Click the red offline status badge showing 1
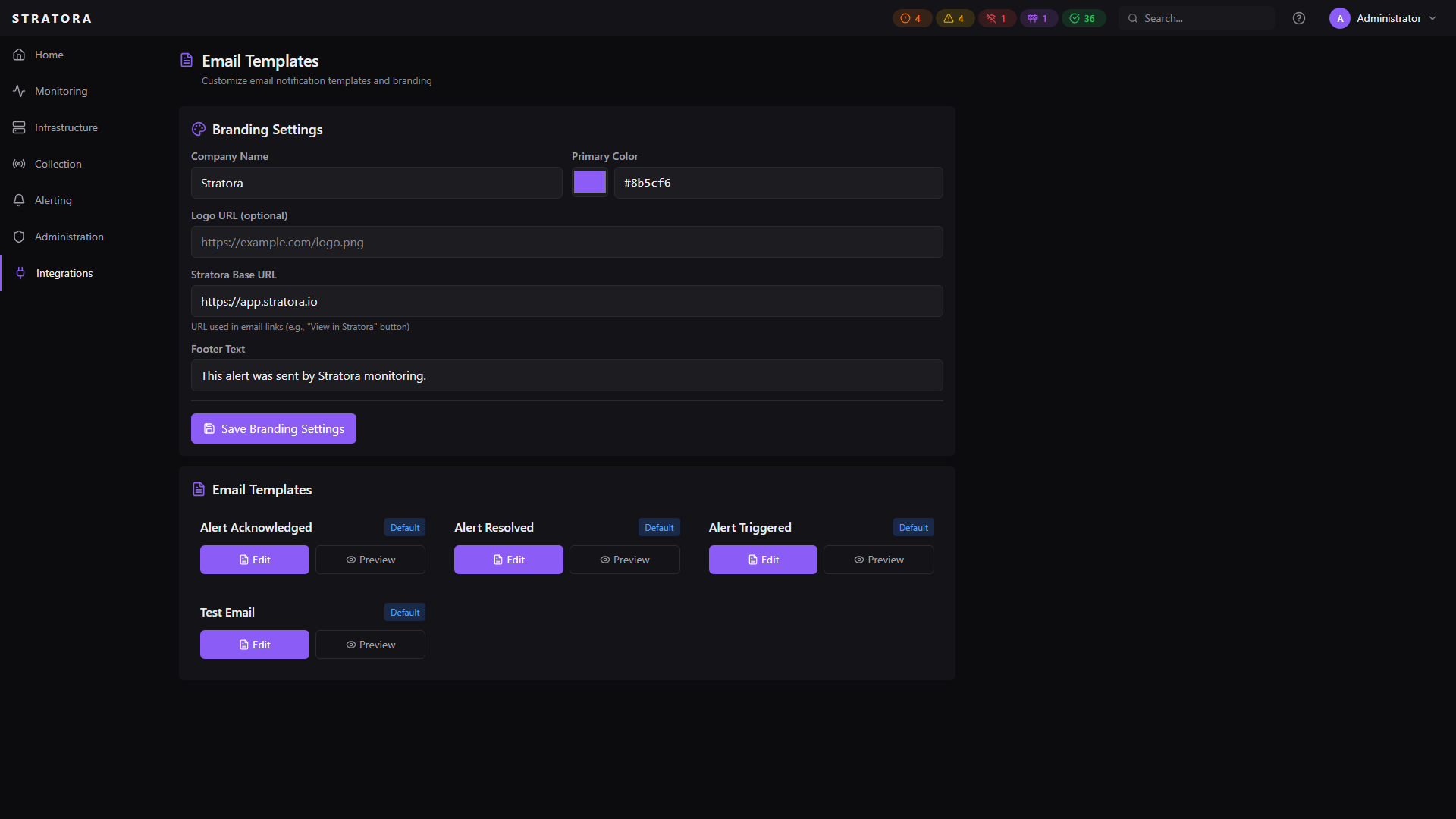The height and width of the screenshot is (819, 1456). tap(996, 18)
